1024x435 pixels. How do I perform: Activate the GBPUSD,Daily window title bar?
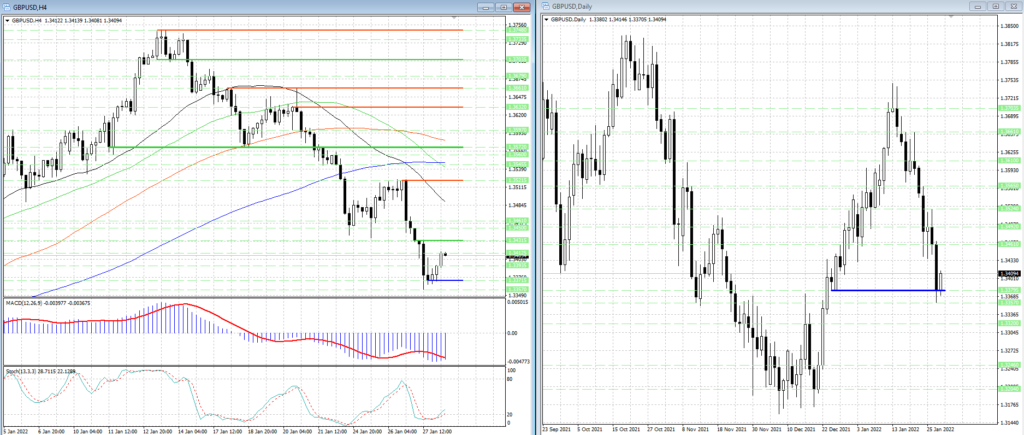pos(750,6)
